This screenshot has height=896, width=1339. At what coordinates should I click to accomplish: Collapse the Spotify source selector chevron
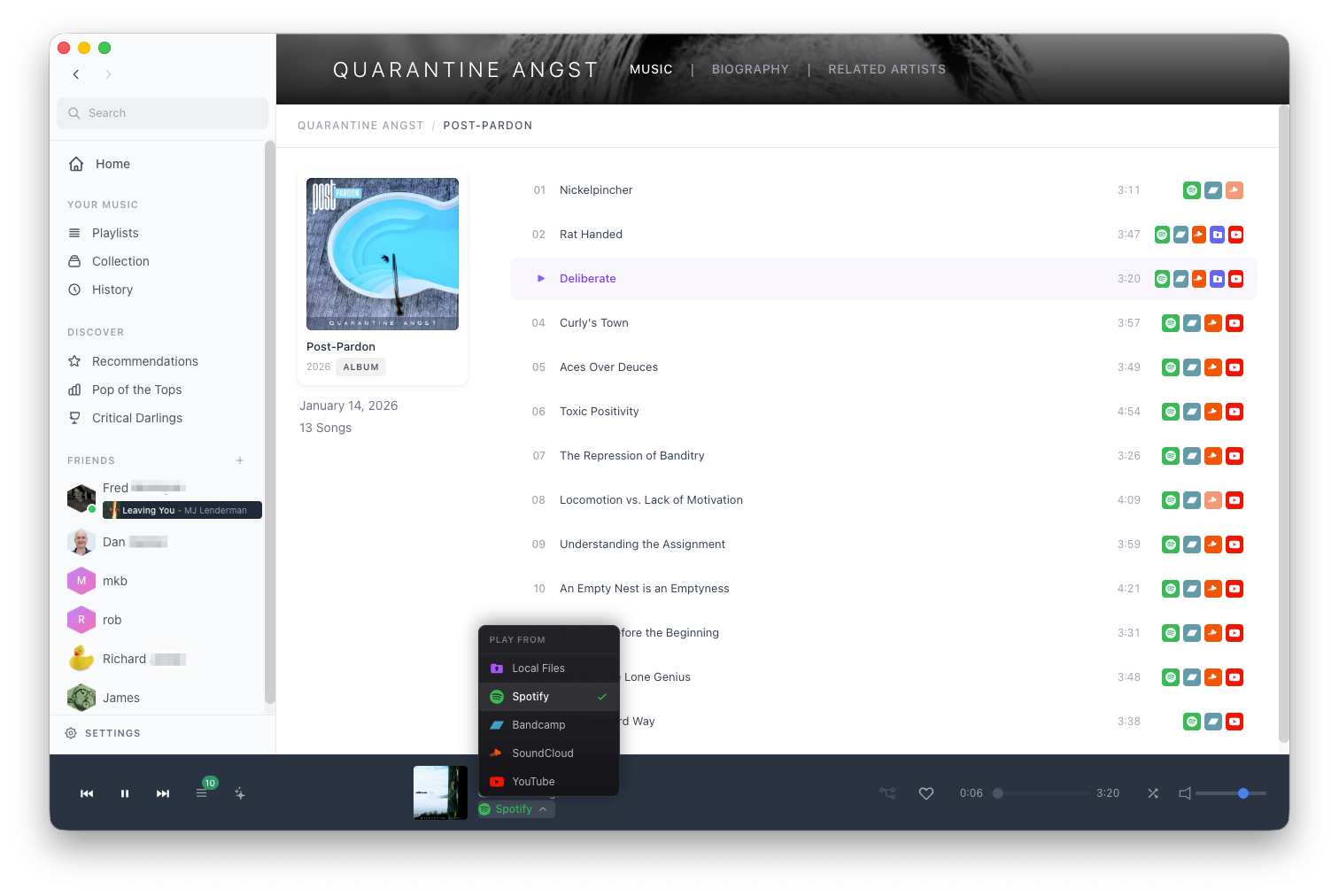click(x=543, y=808)
